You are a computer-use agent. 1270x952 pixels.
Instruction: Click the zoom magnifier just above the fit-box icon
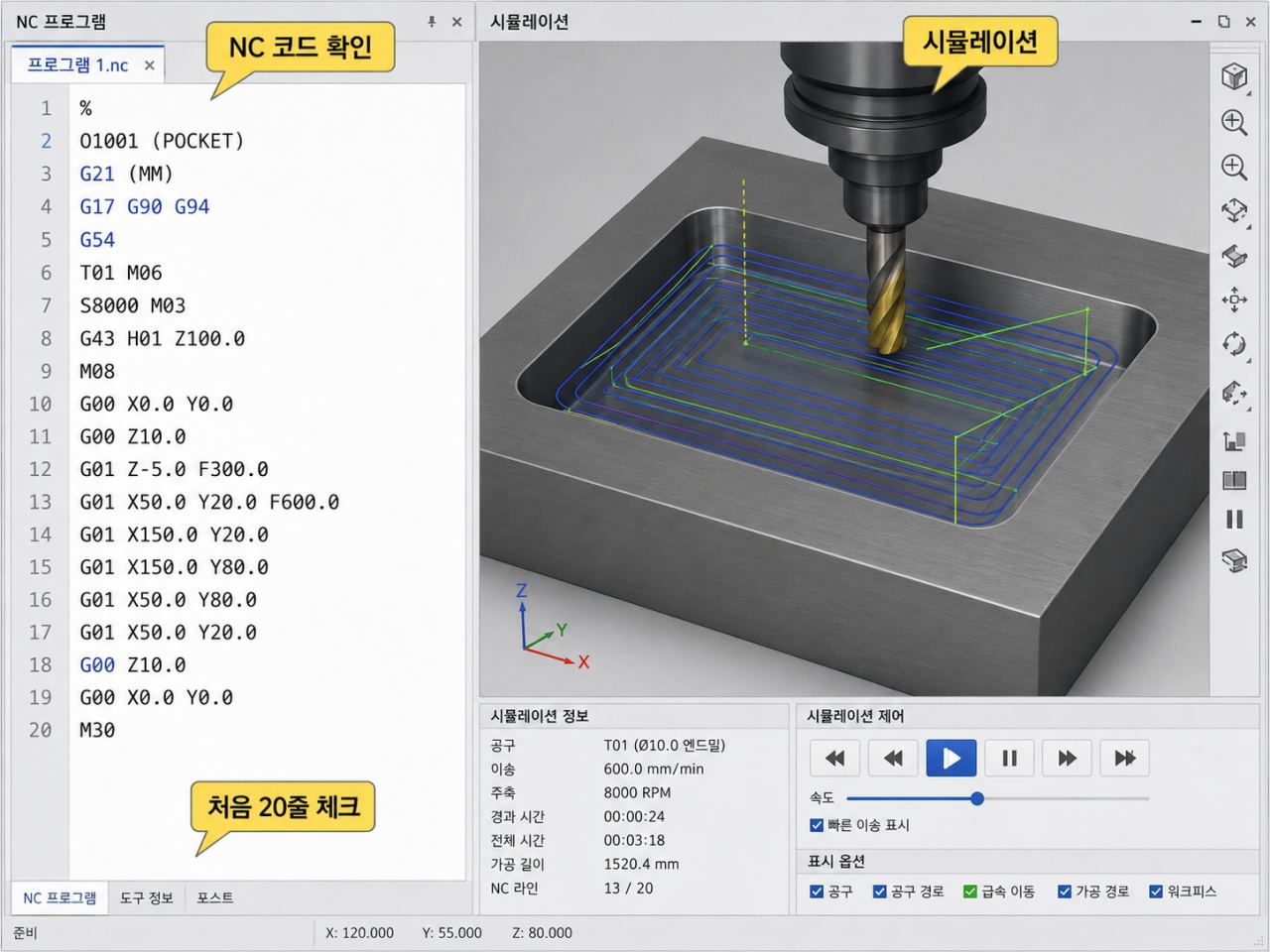tap(1233, 167)
